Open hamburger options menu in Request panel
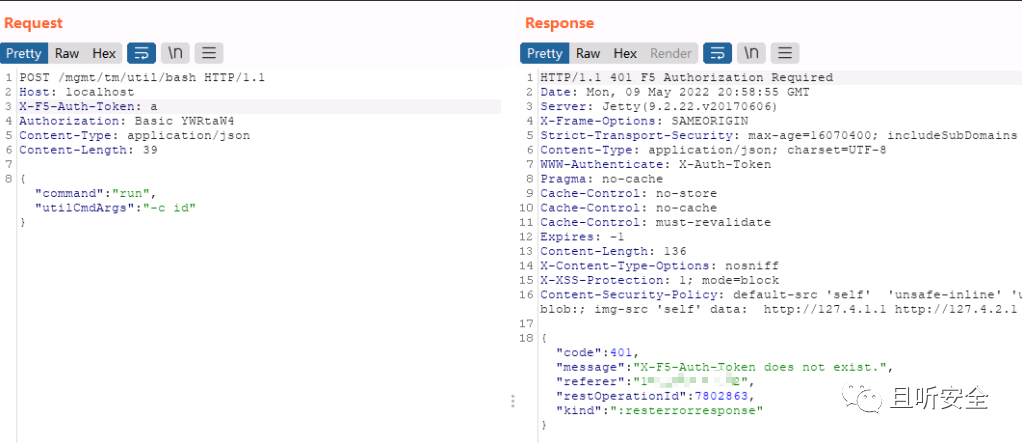The width and height of the screenshot is (1022, 443). click(209, 53)
